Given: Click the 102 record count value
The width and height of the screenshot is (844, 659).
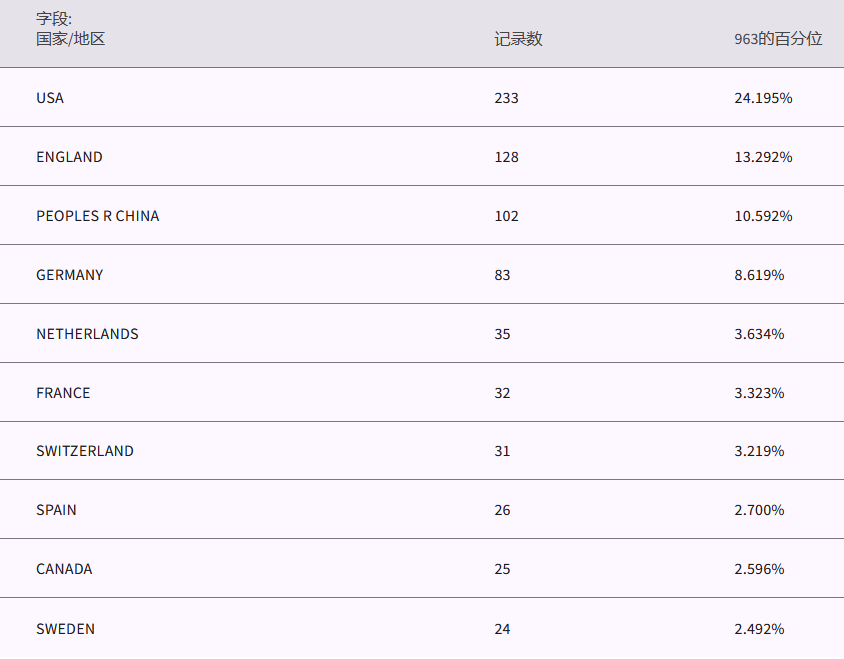Looking at the screenshot, I should pyautogui.click(x=506, y=216).
